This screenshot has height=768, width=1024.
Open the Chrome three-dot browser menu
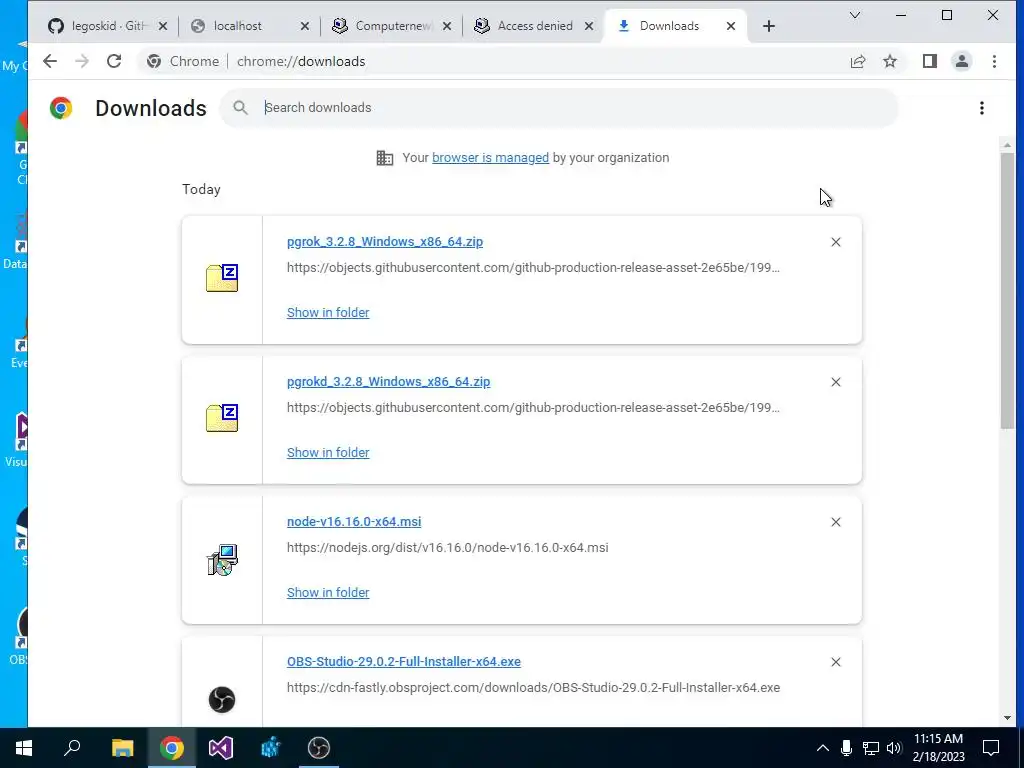pyautogui.click(x=994, y=61)
